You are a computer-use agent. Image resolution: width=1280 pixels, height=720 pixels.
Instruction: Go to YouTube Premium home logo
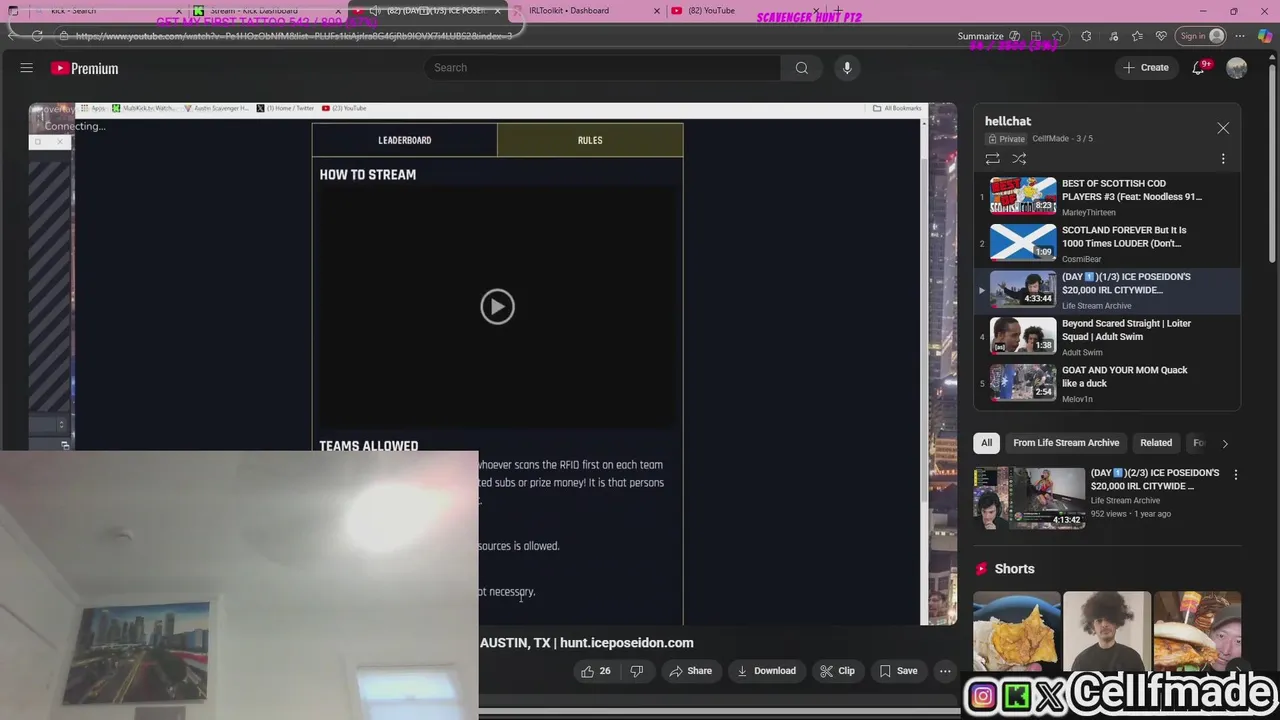point(85,68)
